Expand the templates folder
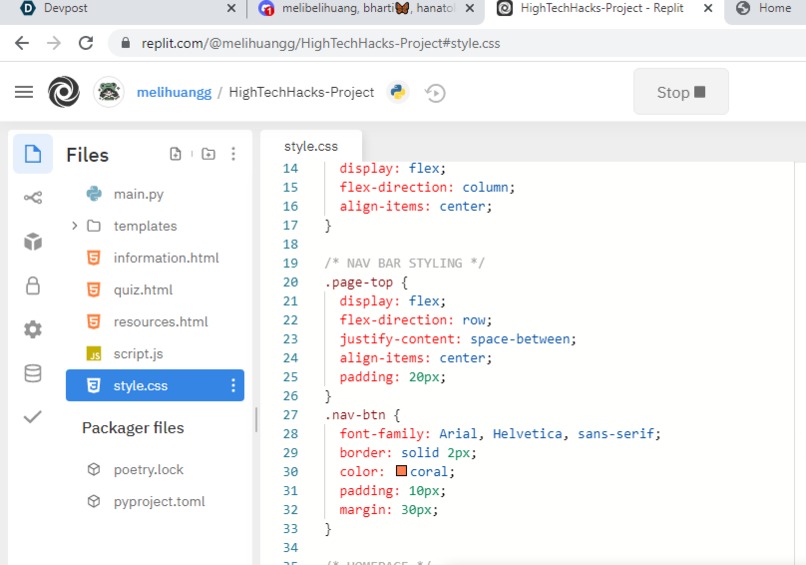The height and width of the screenshot is (565, 806). (x=75, y=226)
